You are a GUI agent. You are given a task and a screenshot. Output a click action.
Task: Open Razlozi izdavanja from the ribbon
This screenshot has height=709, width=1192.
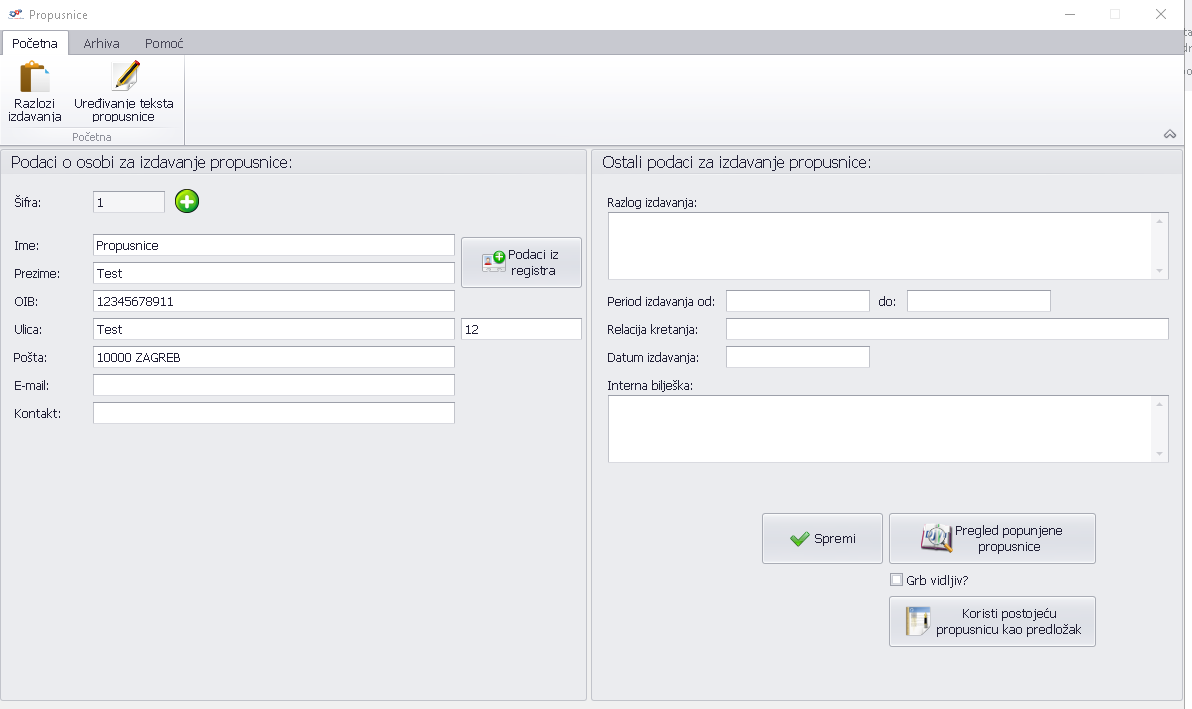click(35, 91)
